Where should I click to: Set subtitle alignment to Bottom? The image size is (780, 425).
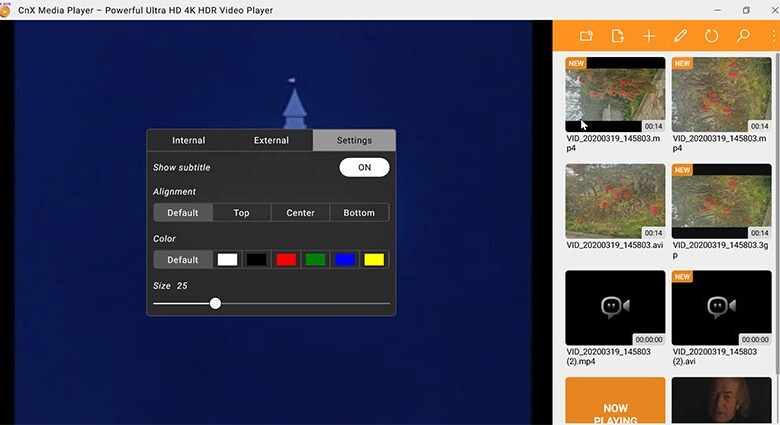[x=359, y=212]
